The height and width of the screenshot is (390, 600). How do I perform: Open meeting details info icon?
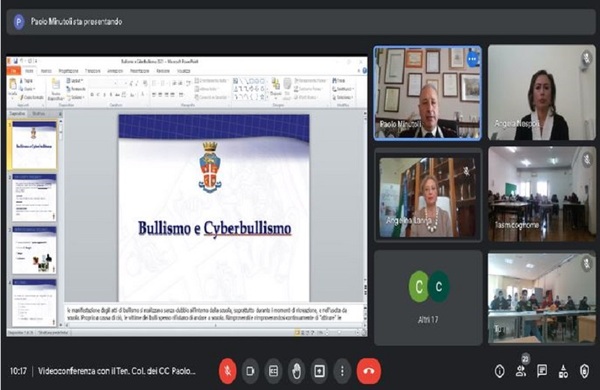pos(499,370)
